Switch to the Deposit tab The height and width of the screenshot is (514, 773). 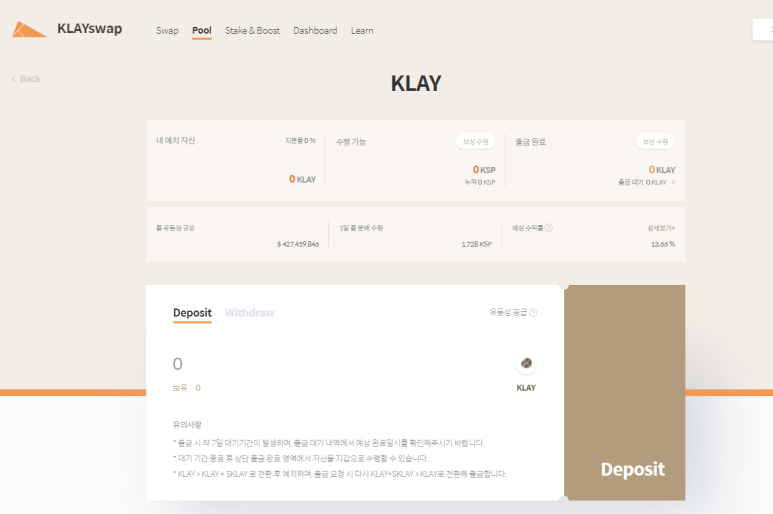coord(192,313)
